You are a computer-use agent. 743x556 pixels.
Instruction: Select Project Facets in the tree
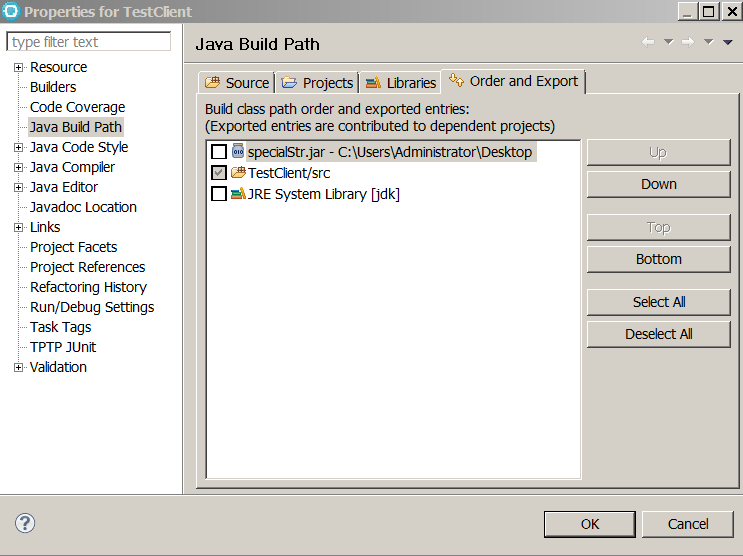[x=73, y=247]
